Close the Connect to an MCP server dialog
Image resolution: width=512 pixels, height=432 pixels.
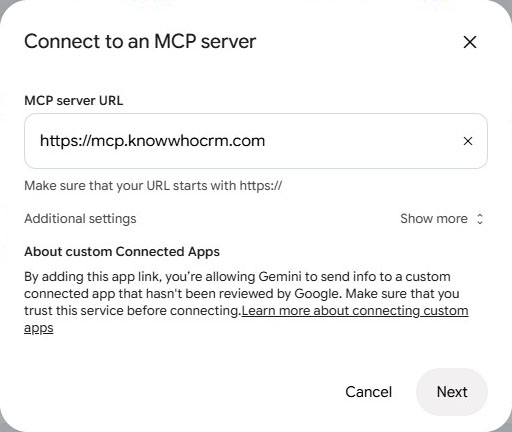point(470,42)
